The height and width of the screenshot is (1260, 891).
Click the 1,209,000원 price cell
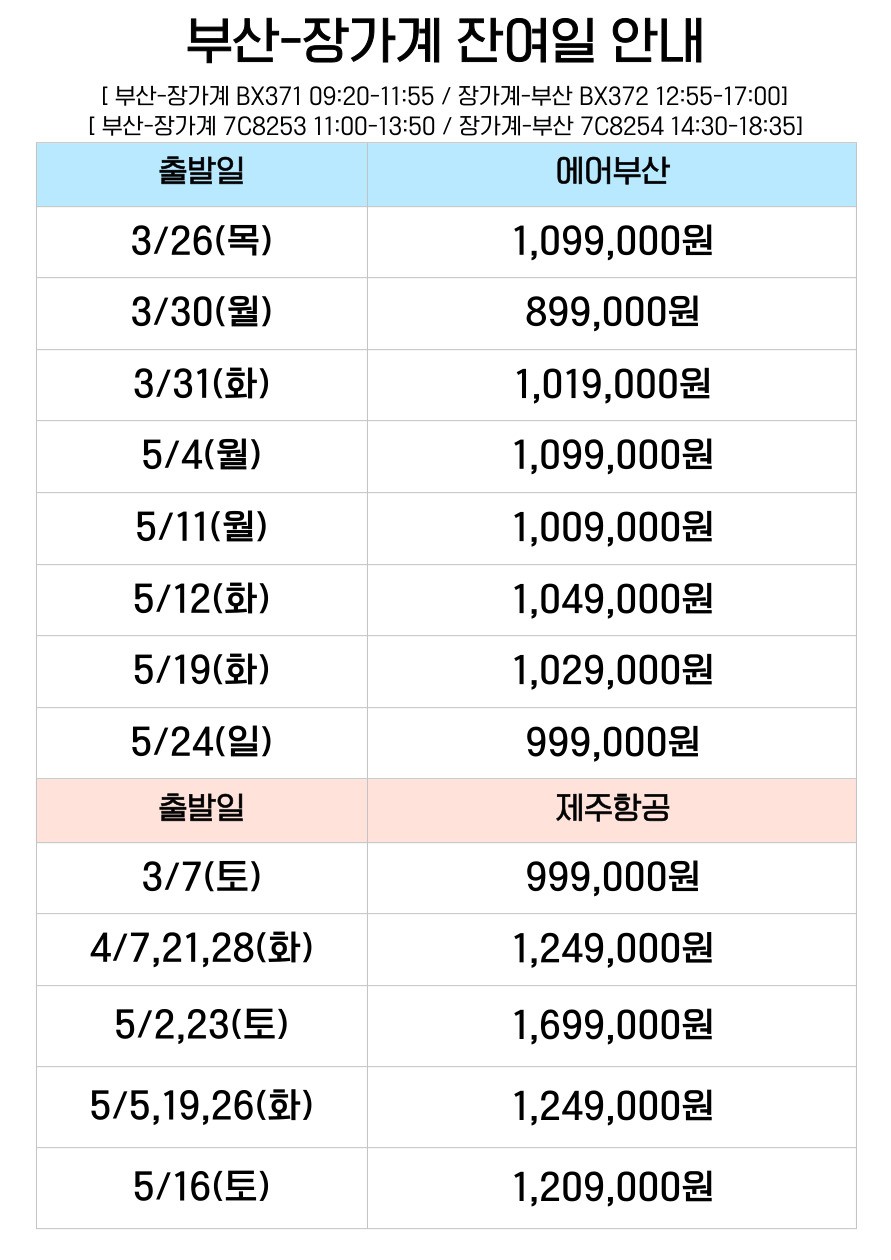pos(611,1187)
